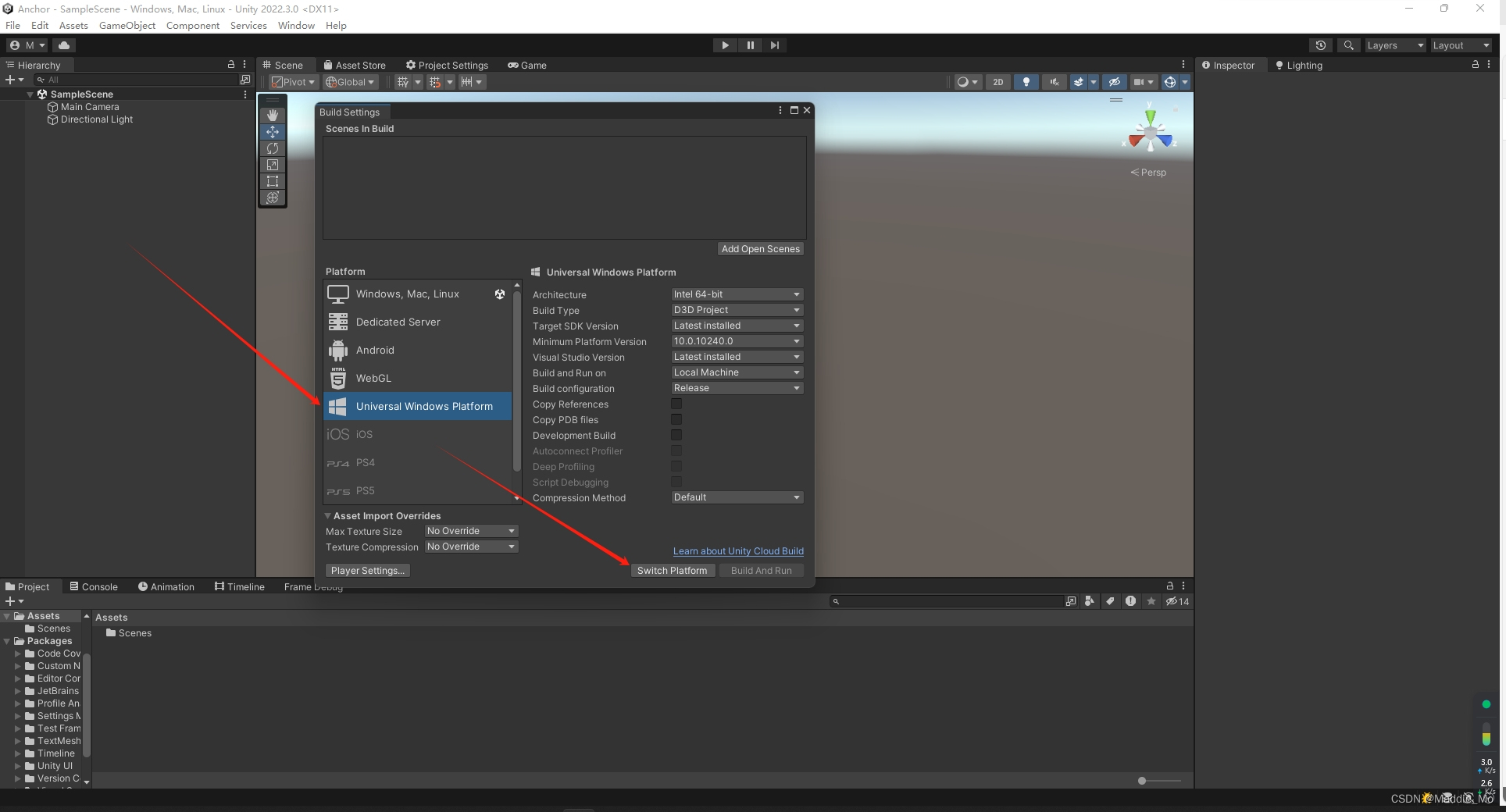Open the Edit menu
The width and height of the screenshot is (1506, 812).
point(40,26)
